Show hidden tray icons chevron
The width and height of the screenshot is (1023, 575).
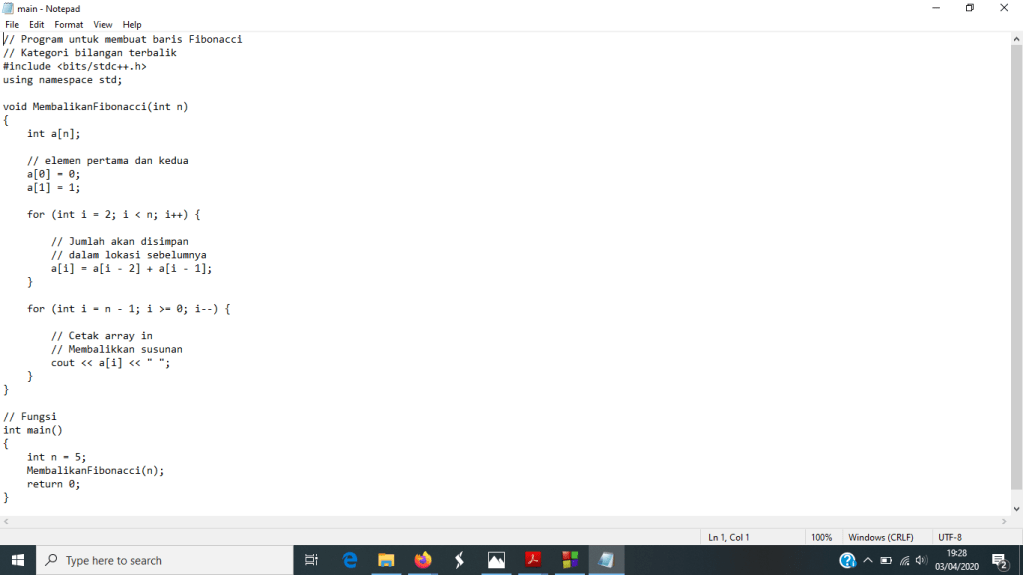point(868,560)
